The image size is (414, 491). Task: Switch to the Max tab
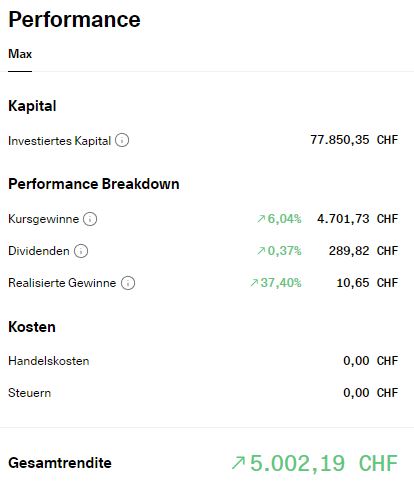tap(20, 54)
